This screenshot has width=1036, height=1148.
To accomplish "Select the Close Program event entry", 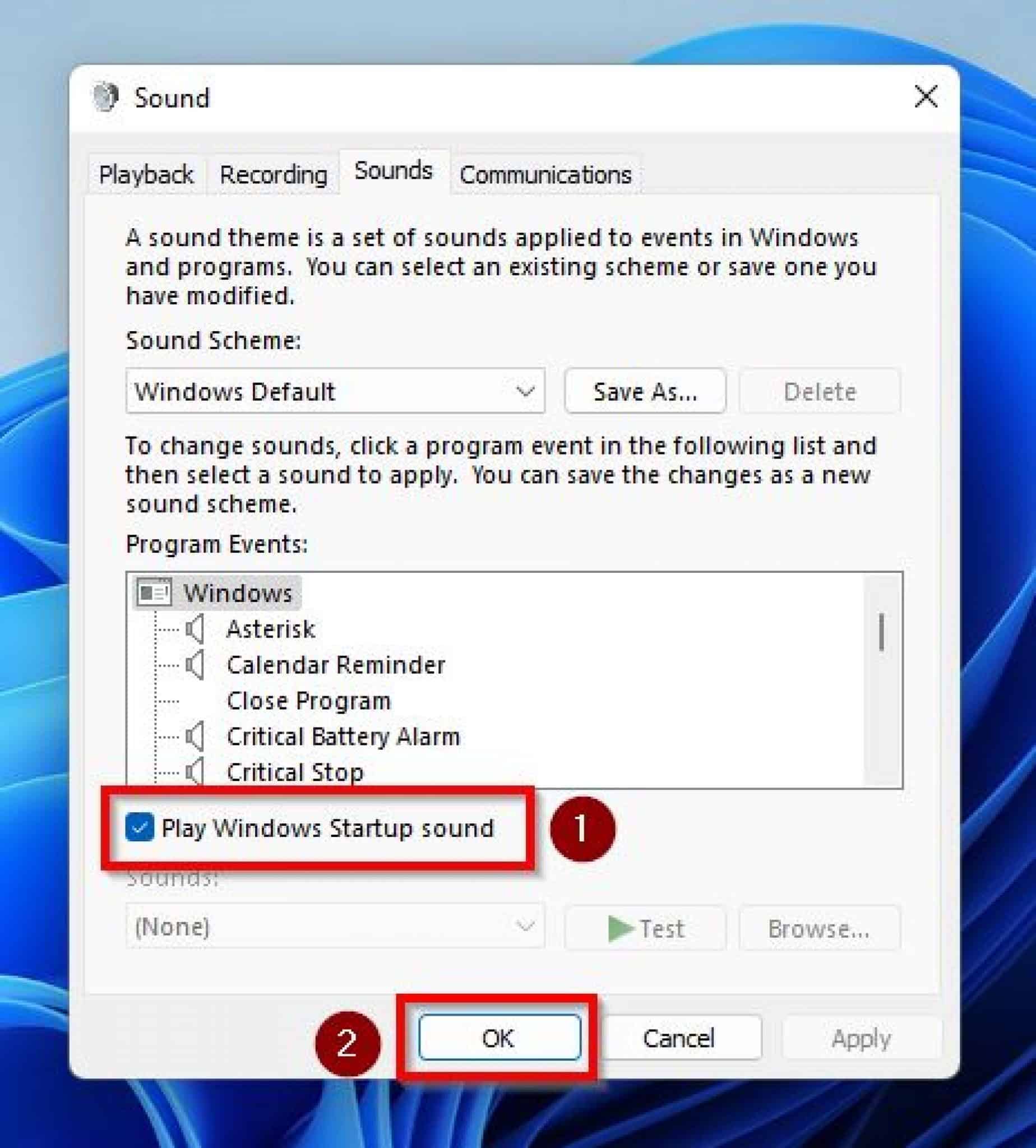I will point(310,701).
